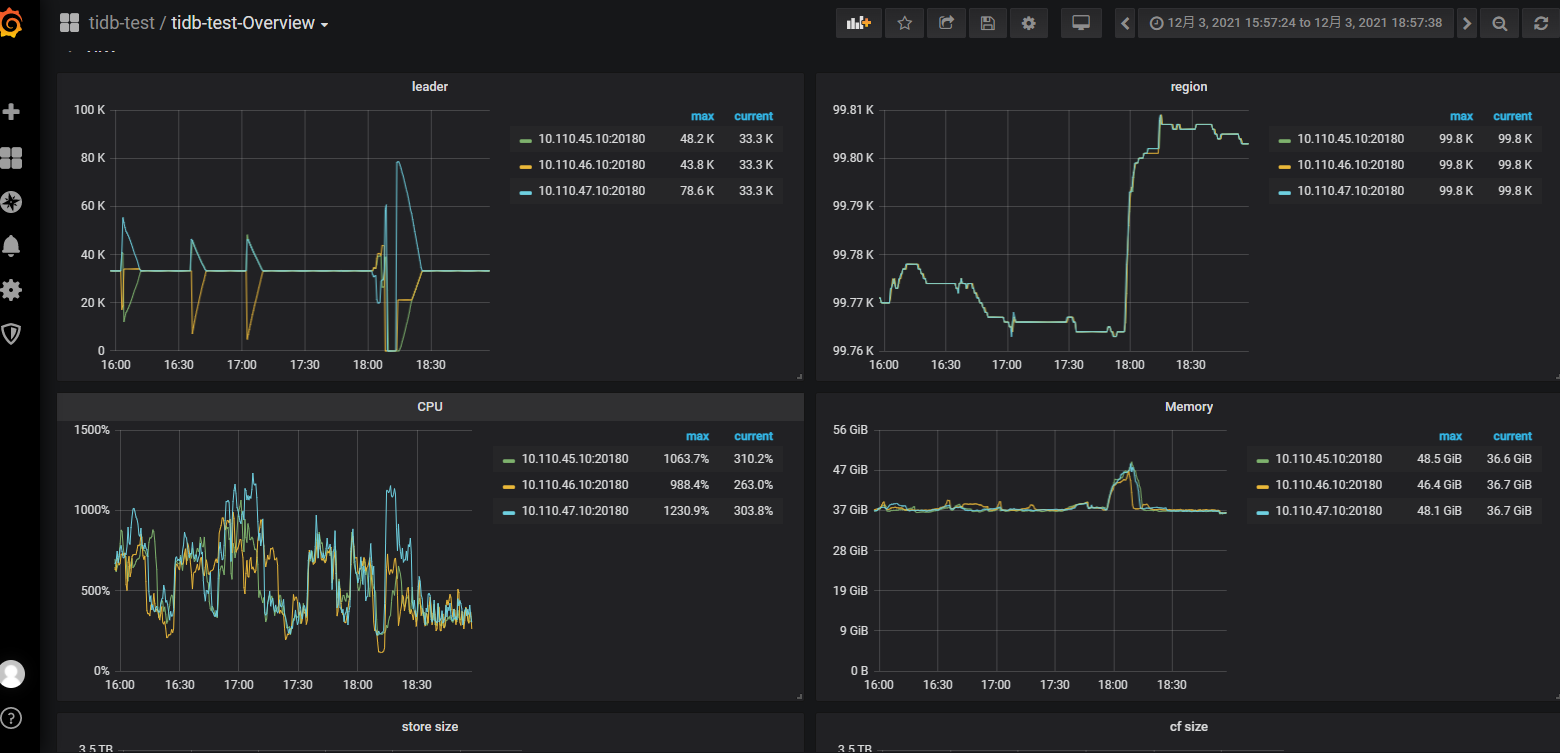Star this dashboard as favorite
Image resolution: width=1560 pixels, height=753 pixels.
click(x=904, y=23)
